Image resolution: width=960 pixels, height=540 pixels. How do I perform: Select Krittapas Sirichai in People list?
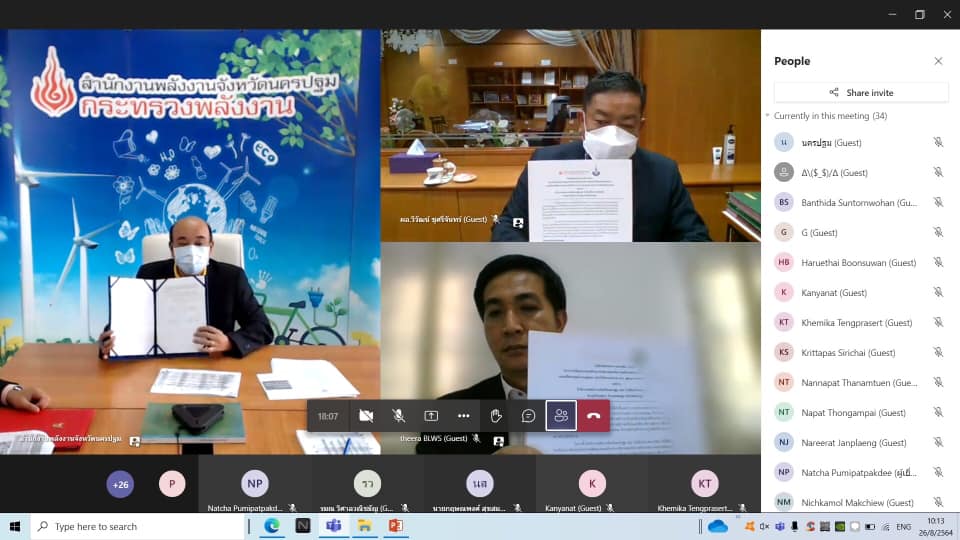pos(861,353)
